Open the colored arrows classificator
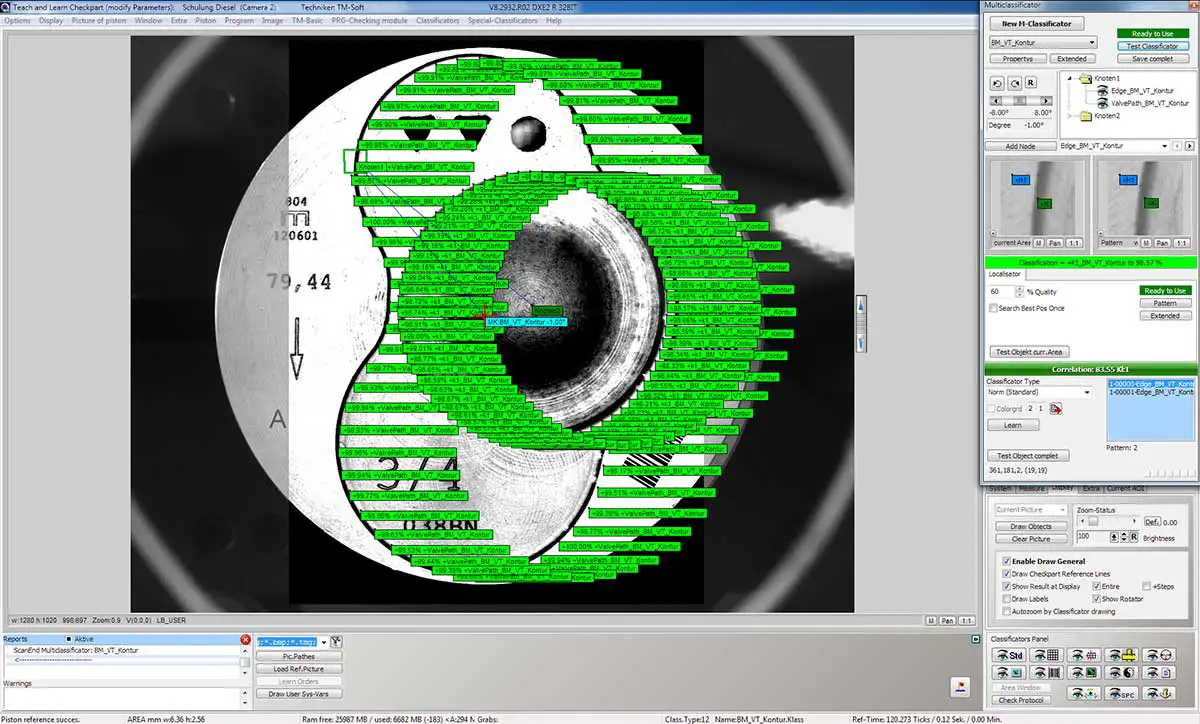This screenshot has height=724, width=1200. tap(1084, 694)
